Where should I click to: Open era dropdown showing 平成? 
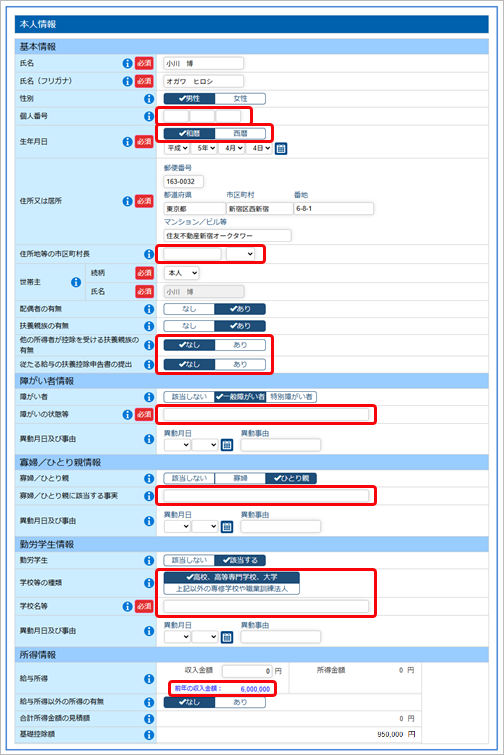177,148
